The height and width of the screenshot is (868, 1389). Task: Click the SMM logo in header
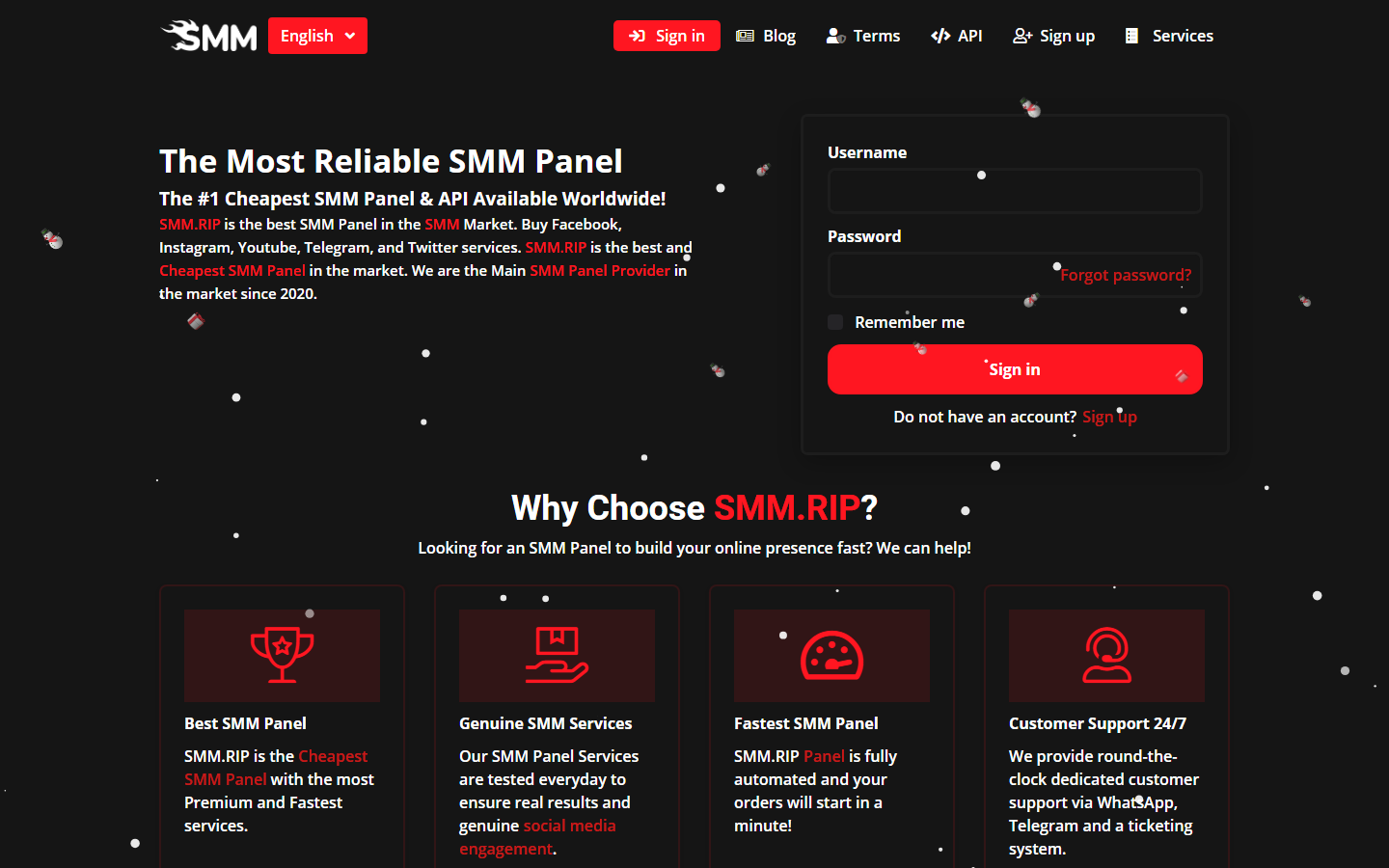click(x=209, y=36)
